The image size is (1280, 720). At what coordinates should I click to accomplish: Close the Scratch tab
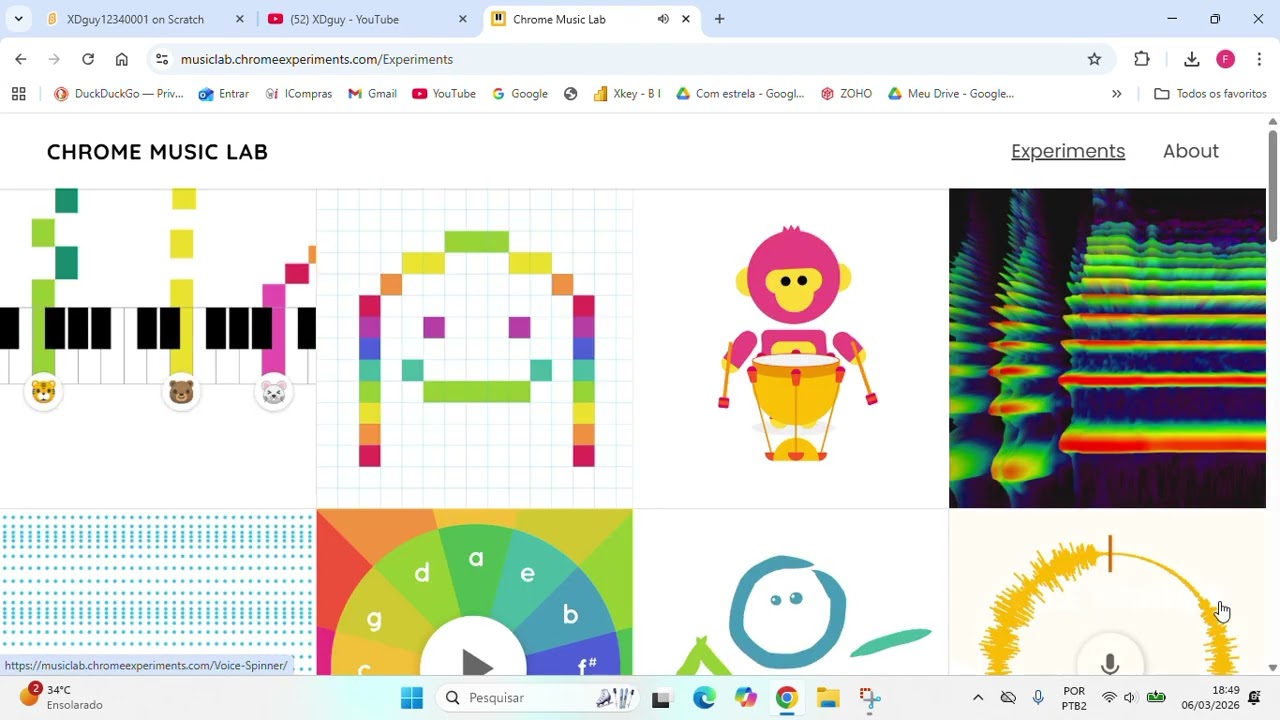coord(239,19)
